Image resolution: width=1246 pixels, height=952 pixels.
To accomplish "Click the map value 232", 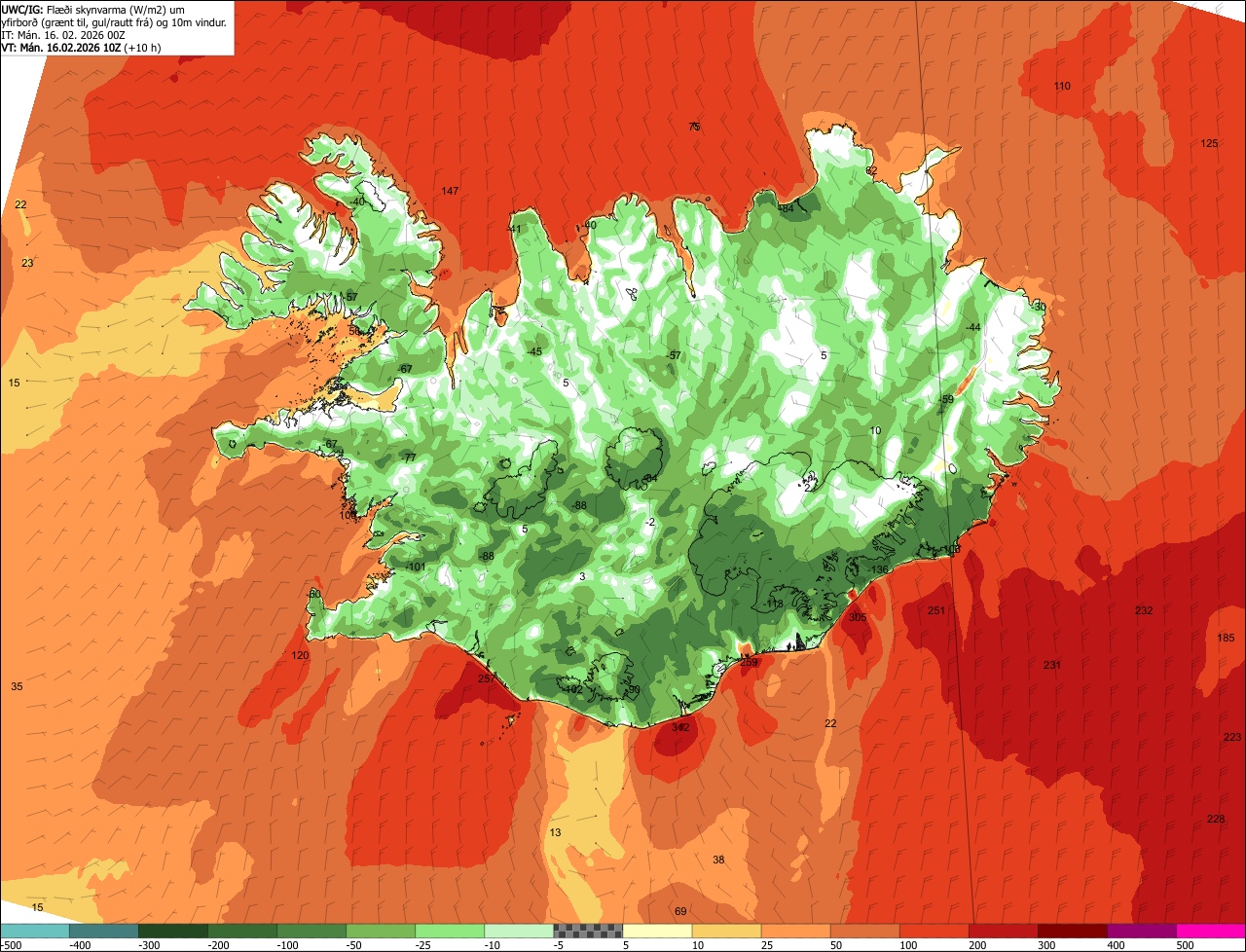I will (x=1144, y=611).
